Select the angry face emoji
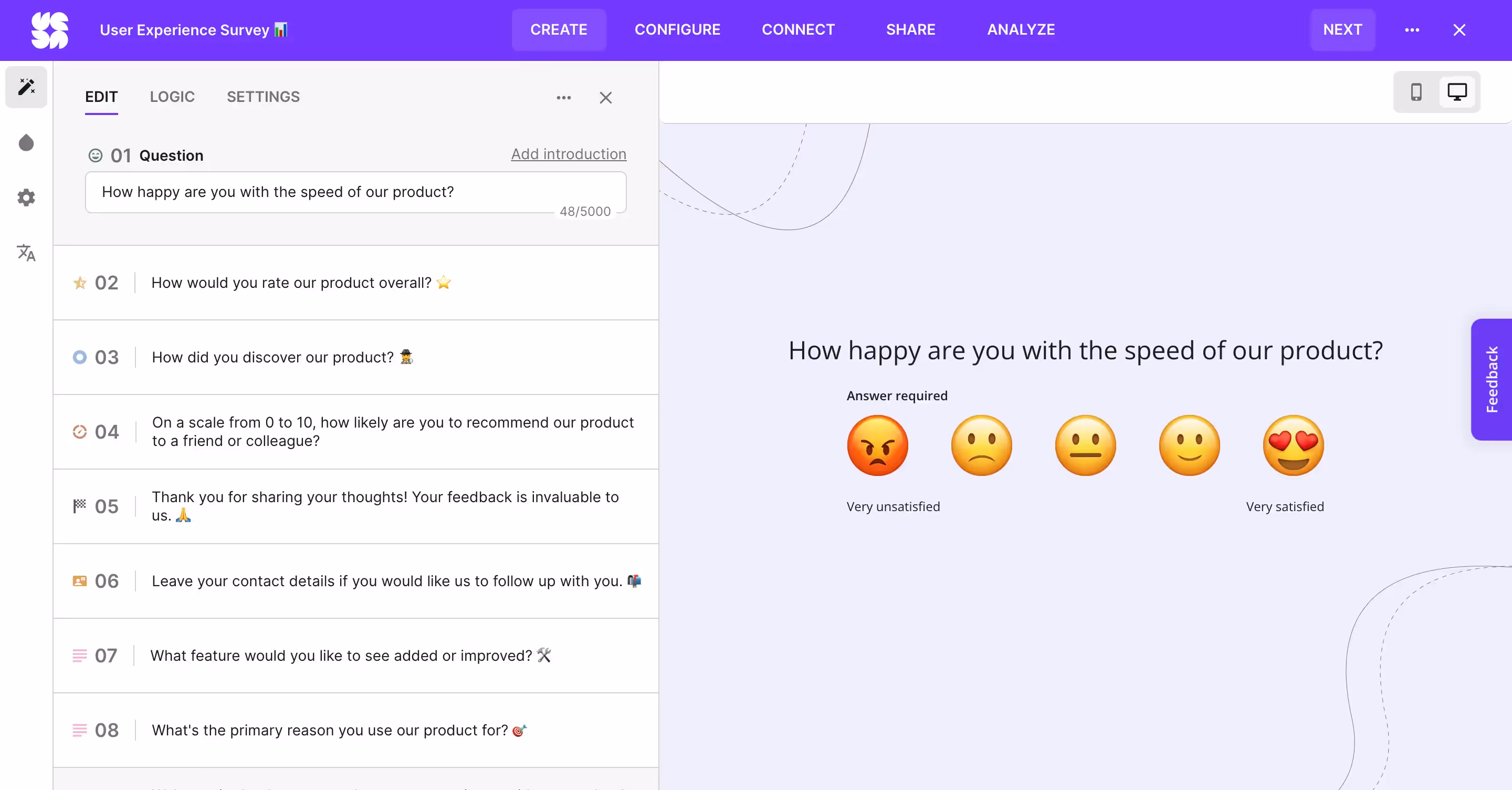The width and height of the screenshot is (1512, 790). (877, 446)
